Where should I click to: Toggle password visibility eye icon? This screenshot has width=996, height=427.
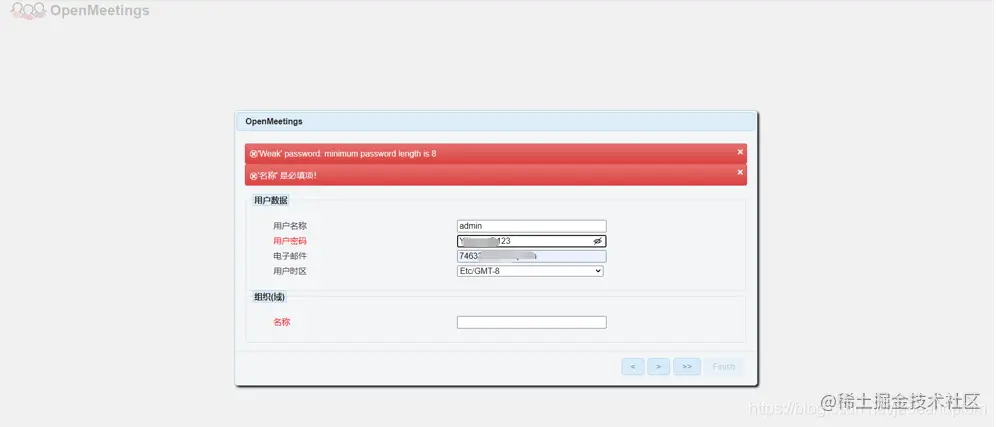point(597,241)
